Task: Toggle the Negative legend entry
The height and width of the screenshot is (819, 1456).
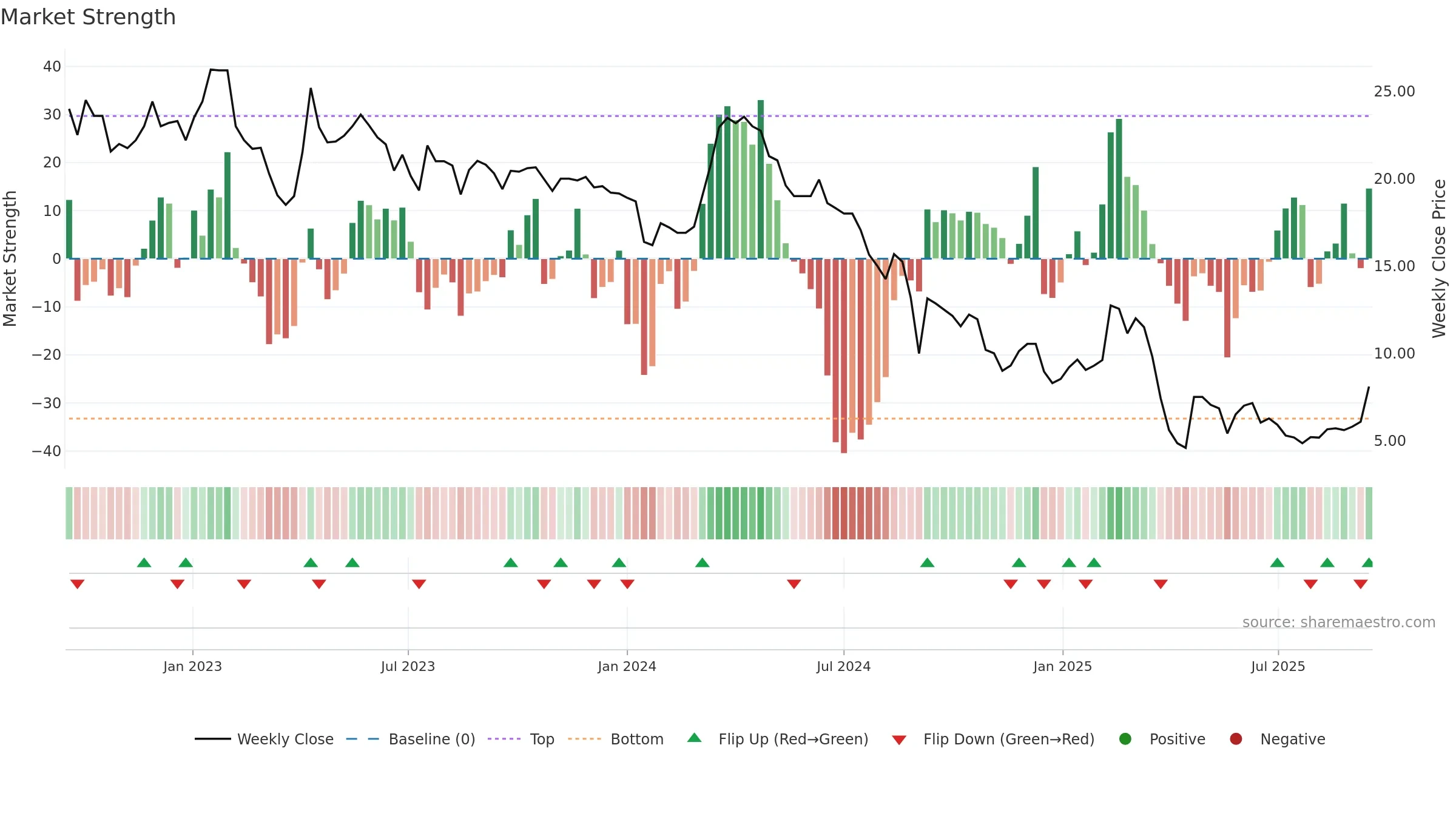Action: [1277, 739]
